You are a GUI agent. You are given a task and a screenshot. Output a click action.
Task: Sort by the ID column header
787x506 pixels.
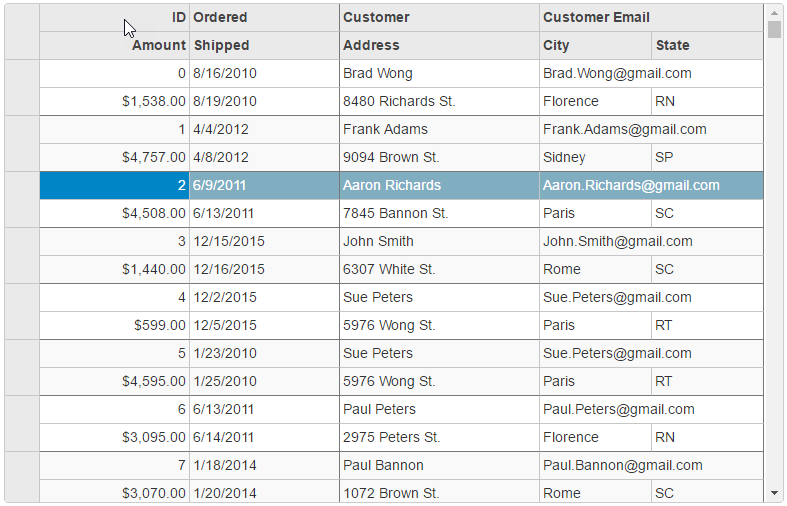(x=115, y=17)
